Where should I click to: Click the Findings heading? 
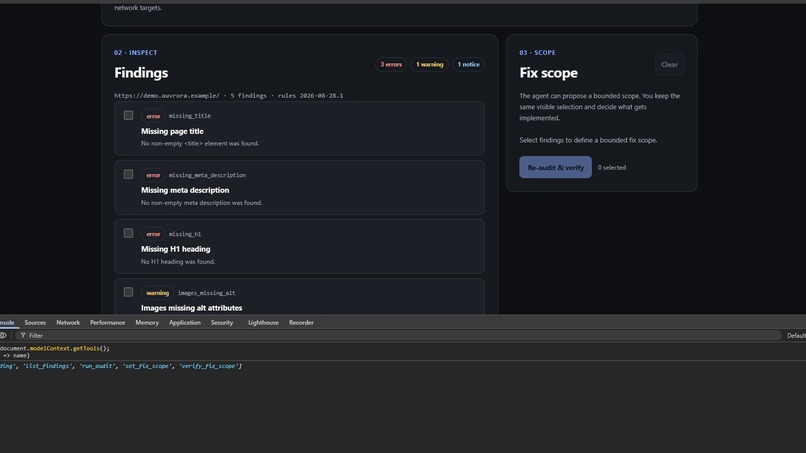coord(141,73)
